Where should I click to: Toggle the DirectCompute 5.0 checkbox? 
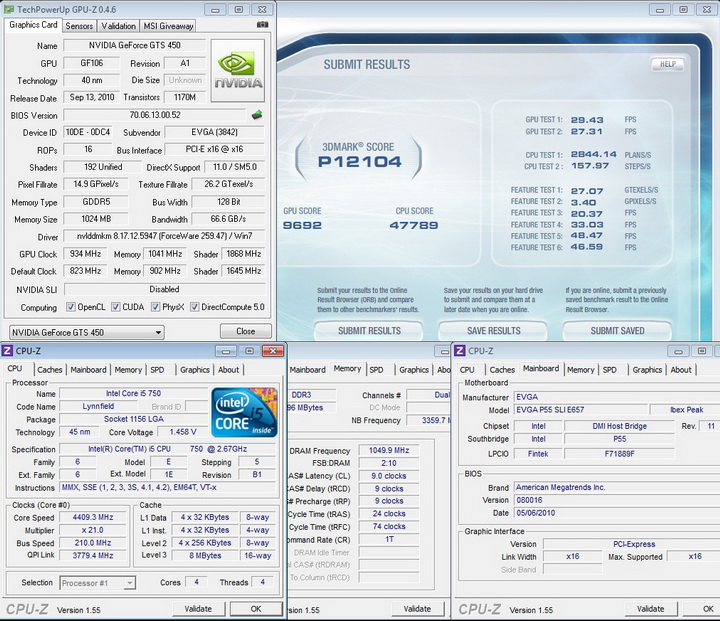click(195, 307)
